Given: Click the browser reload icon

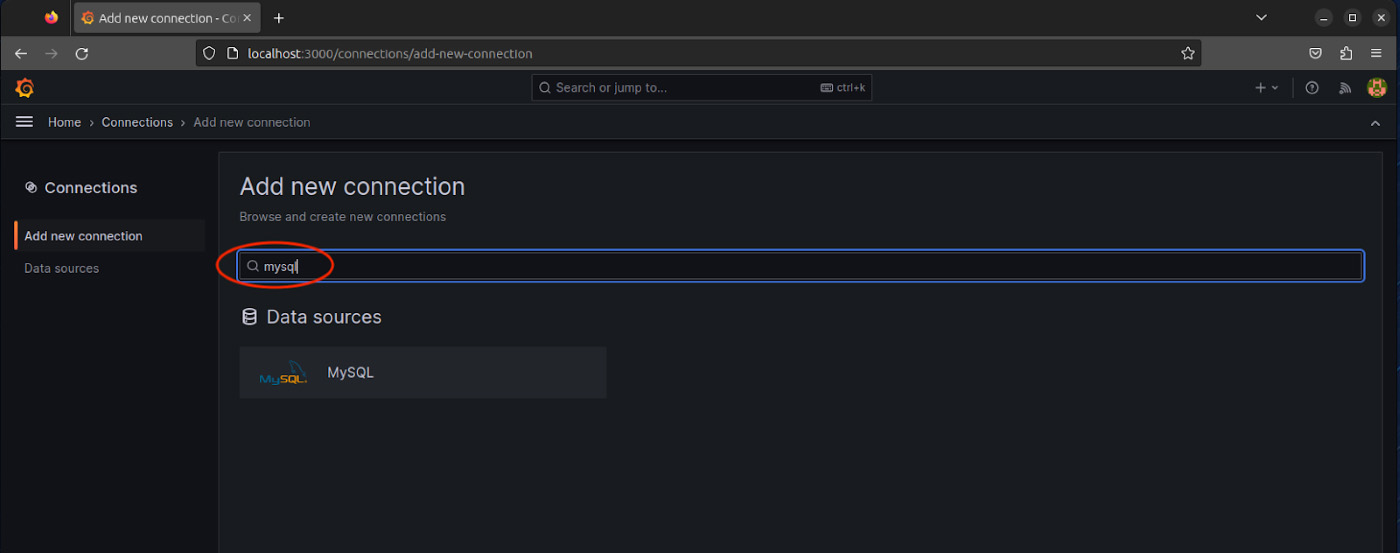Looking at the screenshot, I should click(82, 54).
